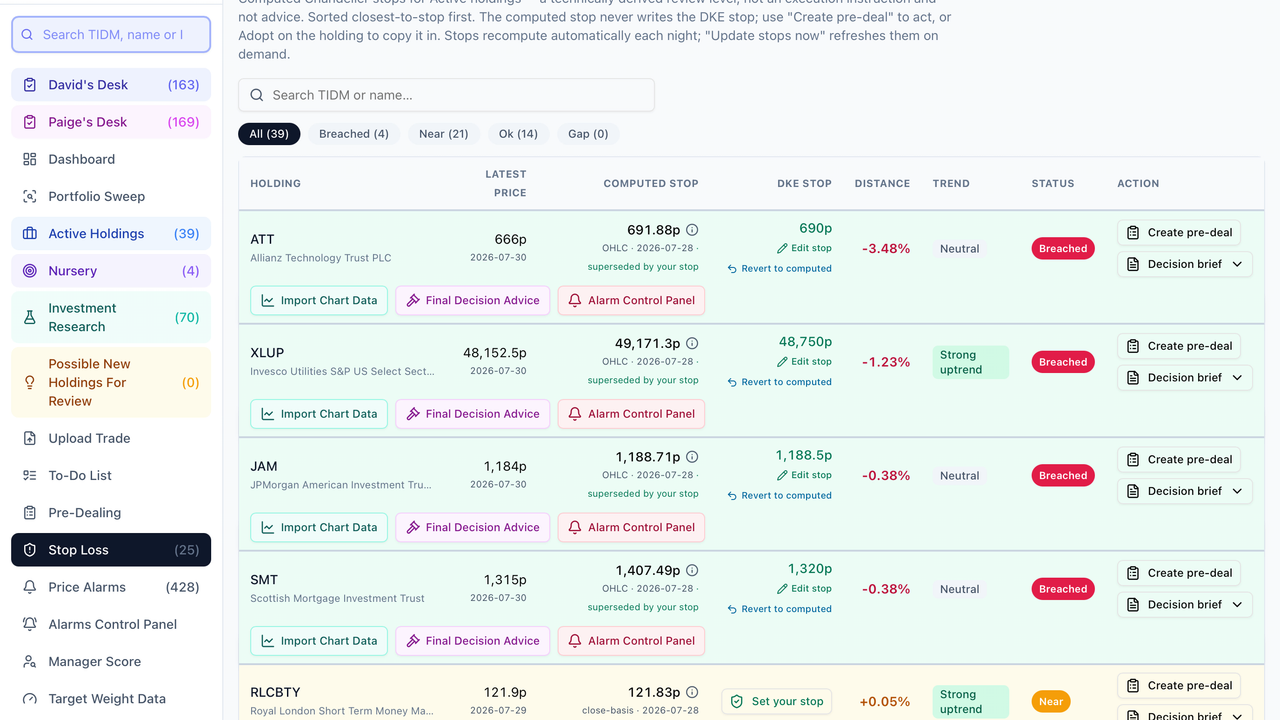Click the Near status badge for RLCBTY
This screenshot has width=1280, height=720.
1051,702
